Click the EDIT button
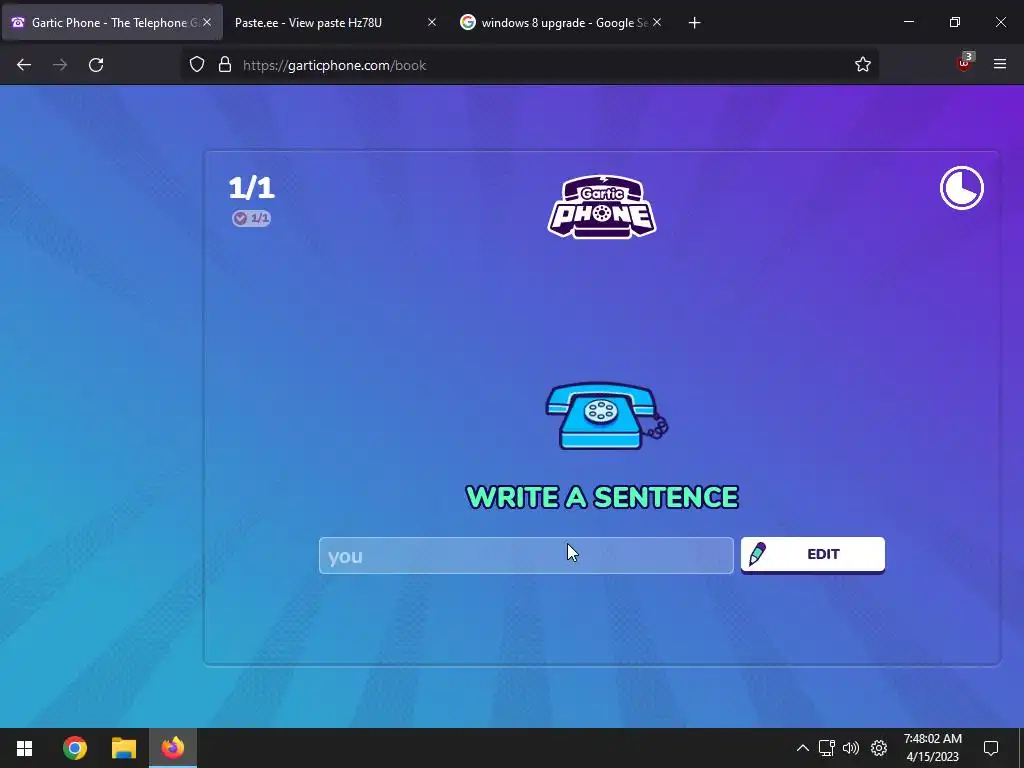The width and height of the screenshot is (1024, 768). 812,554
